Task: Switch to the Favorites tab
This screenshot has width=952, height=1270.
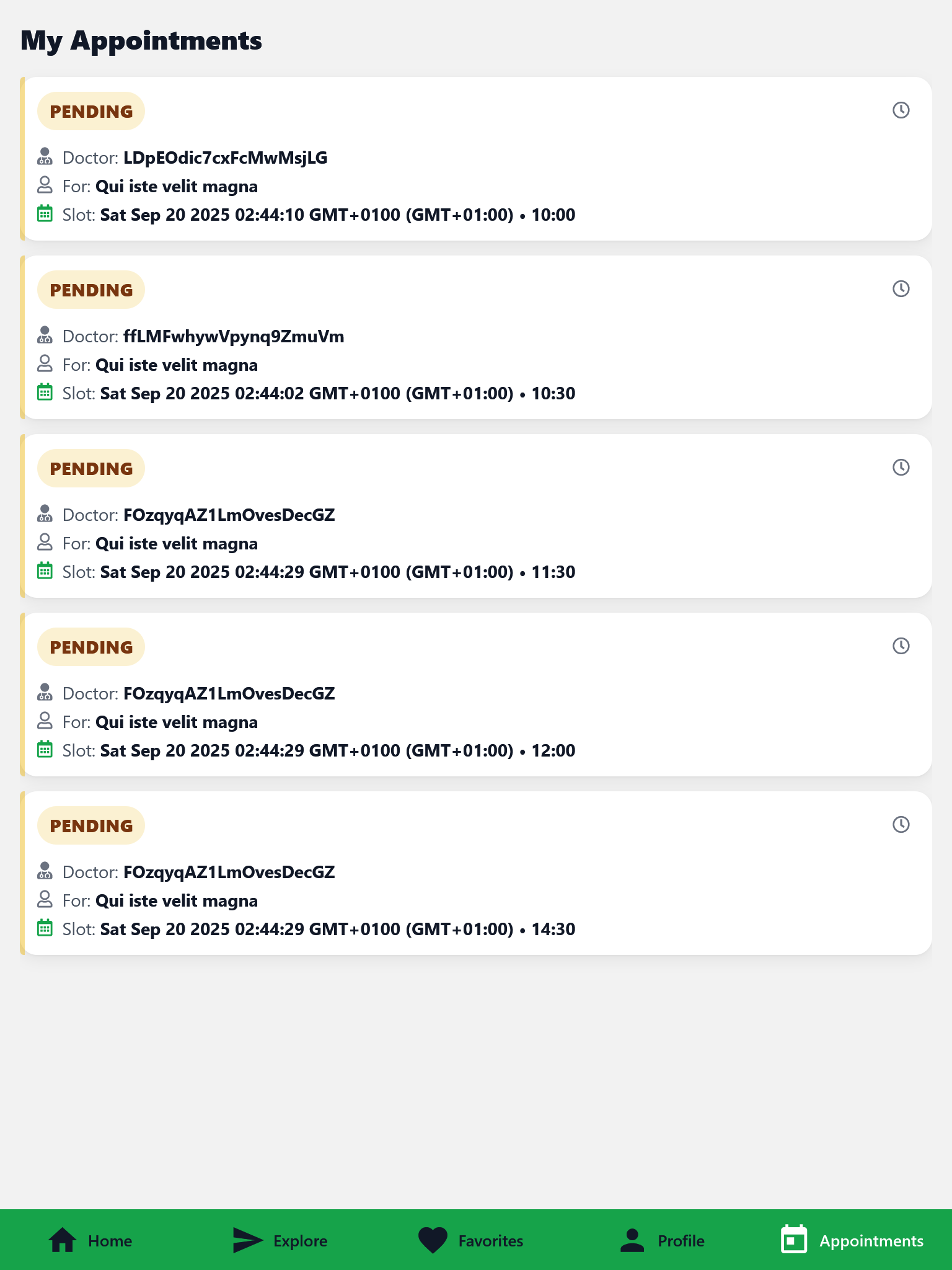Action: 471,1240
